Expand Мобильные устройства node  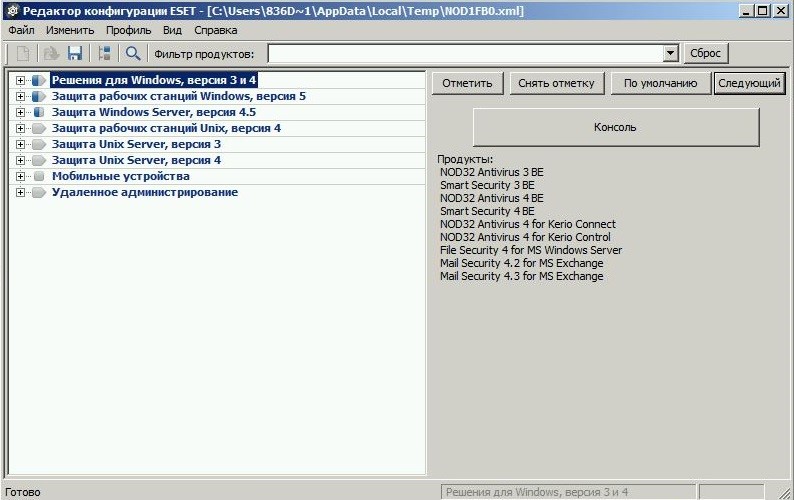click(x=20, y=176)
